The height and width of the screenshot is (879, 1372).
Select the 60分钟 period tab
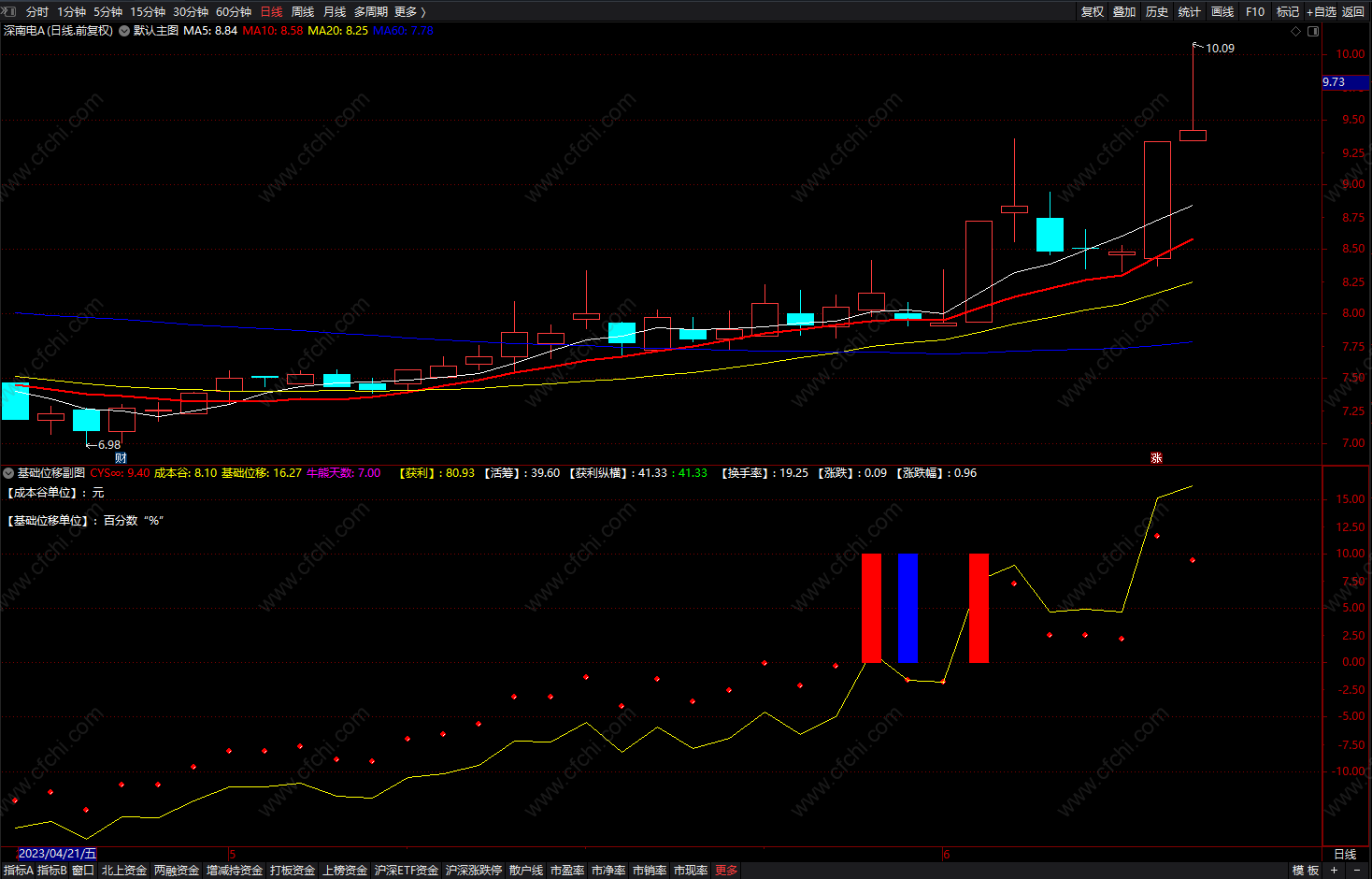point(234,12)
